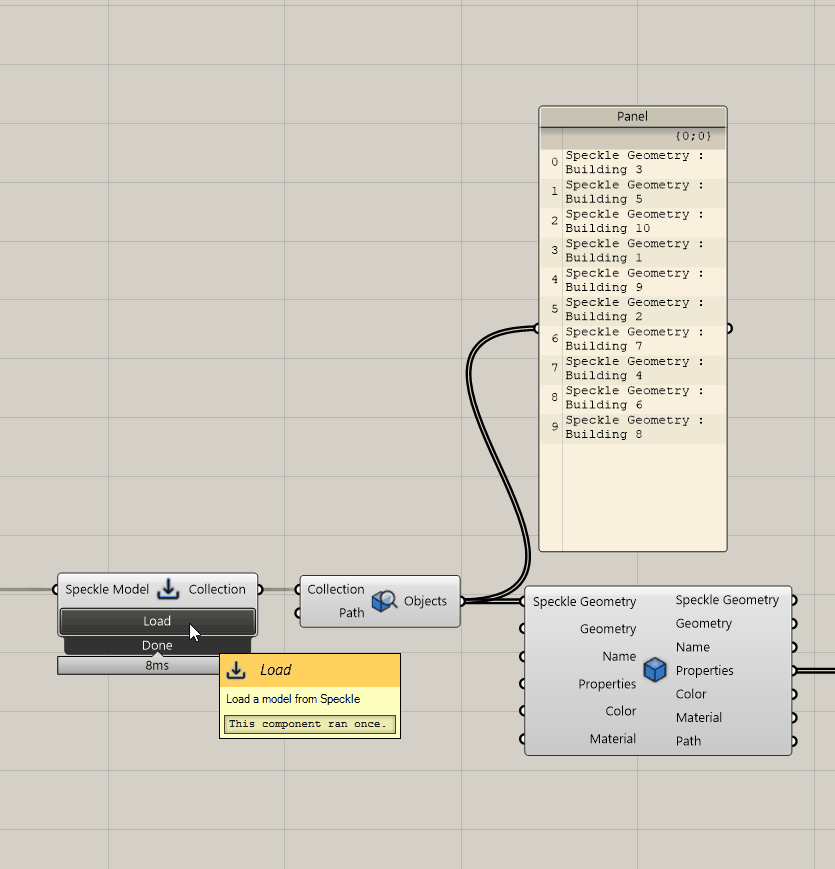The height and width of the screenshot is (869, 835).
Task: Click the Name output parameter
Action: pyautogui.click(x=693, y=647)
